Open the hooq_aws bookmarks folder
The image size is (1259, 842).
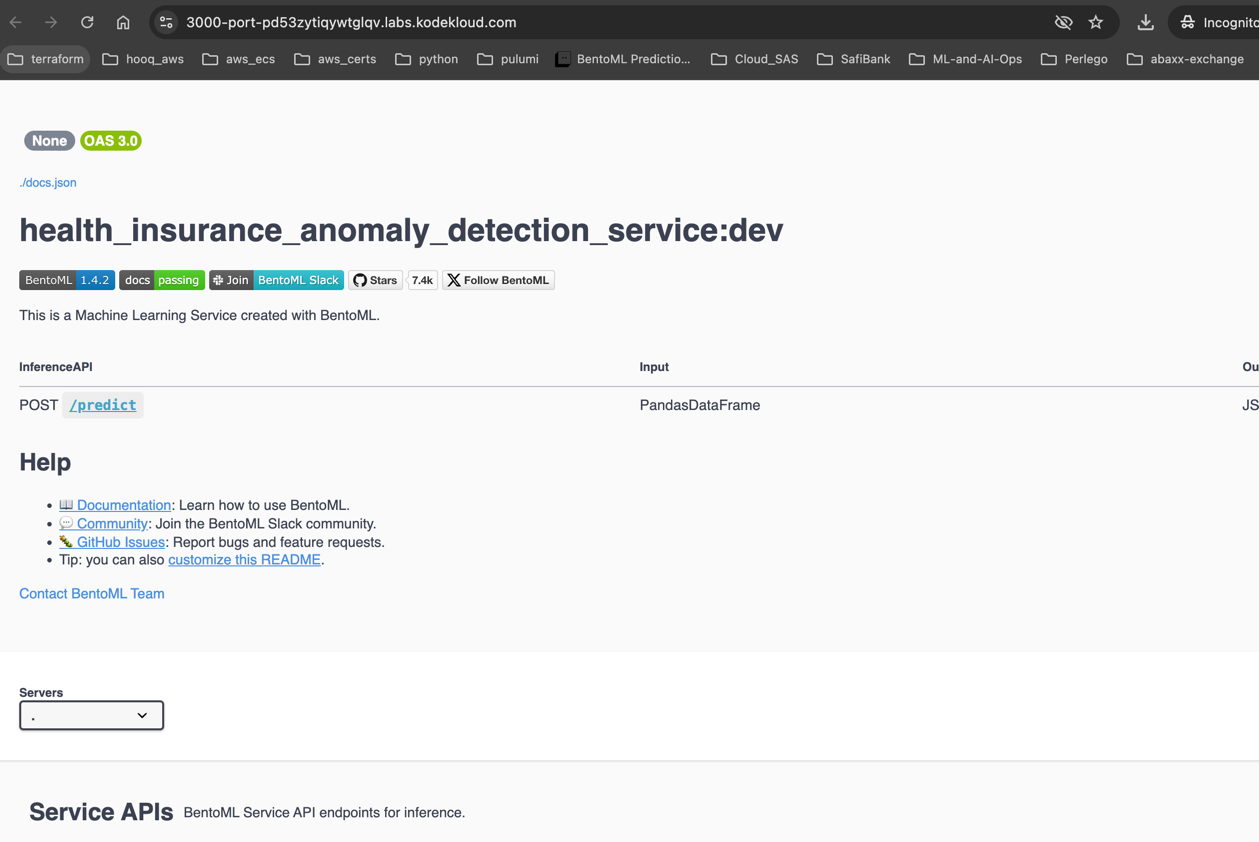click(x=143, y=59)
